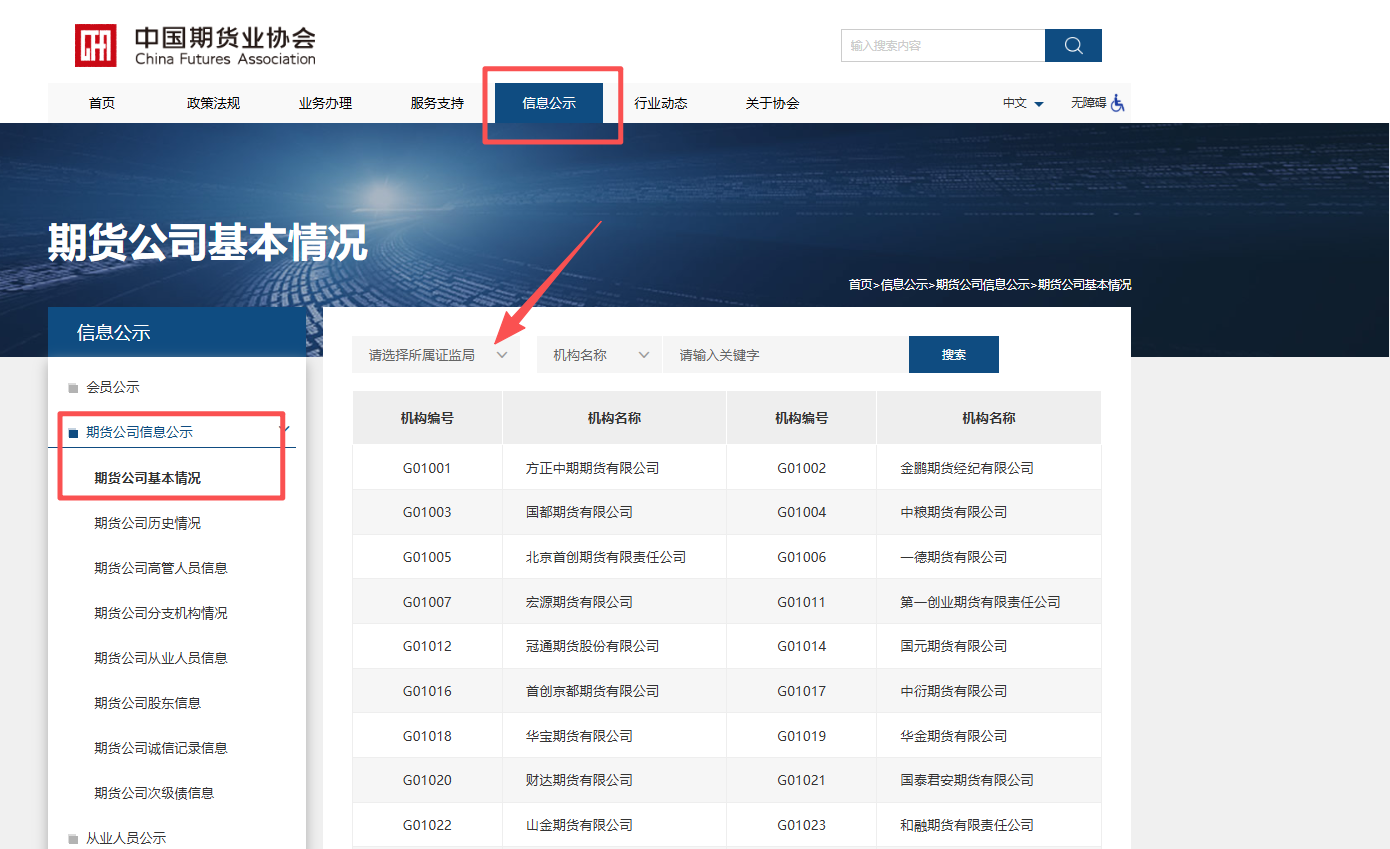This screenshot has width=1390, height=849.
Task: Click company 国都期货有限公司
Action: coord(580,512)
